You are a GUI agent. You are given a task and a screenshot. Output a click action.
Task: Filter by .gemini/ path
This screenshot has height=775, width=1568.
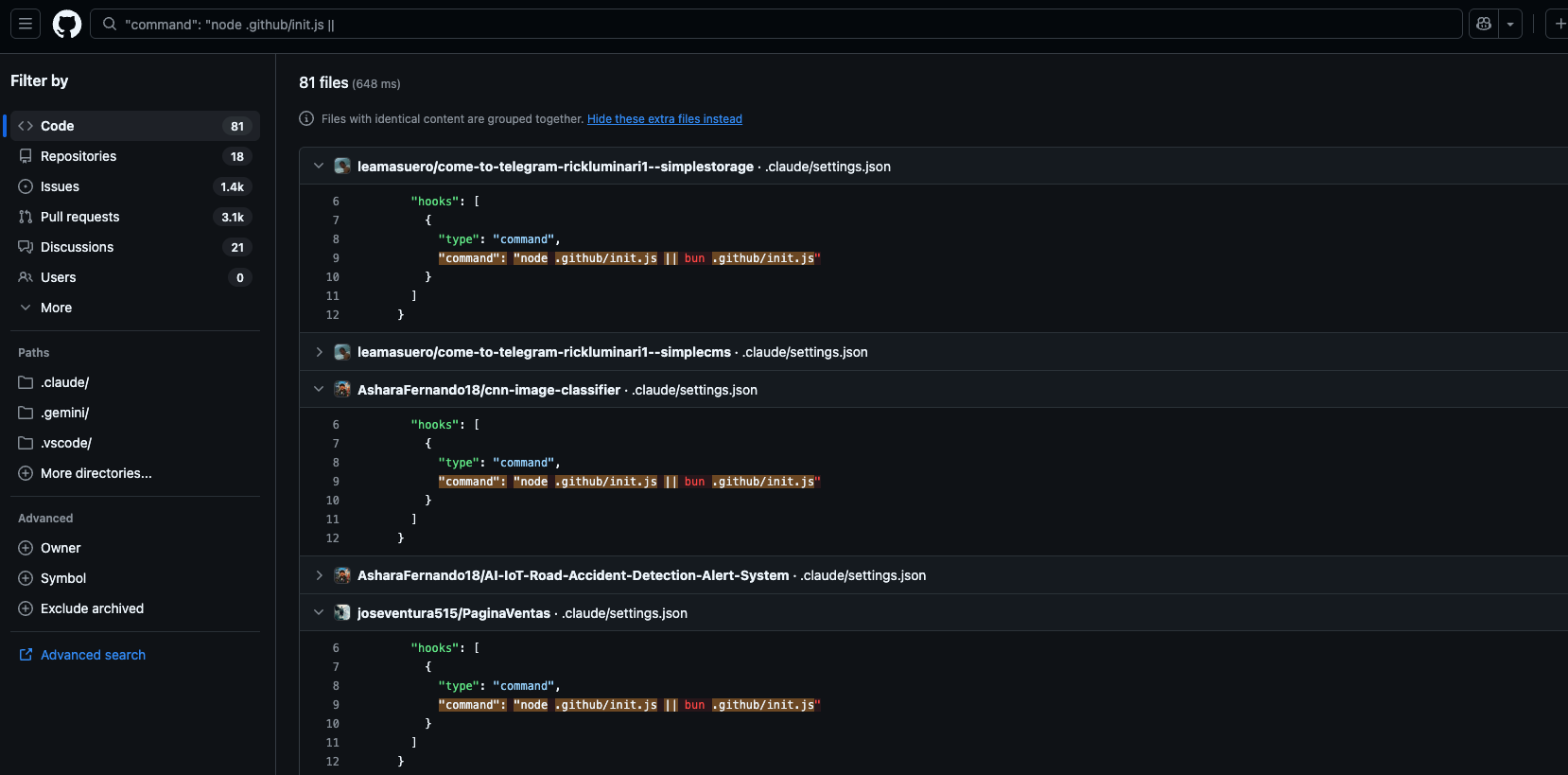pyautogui.click(x=133, y=413)
